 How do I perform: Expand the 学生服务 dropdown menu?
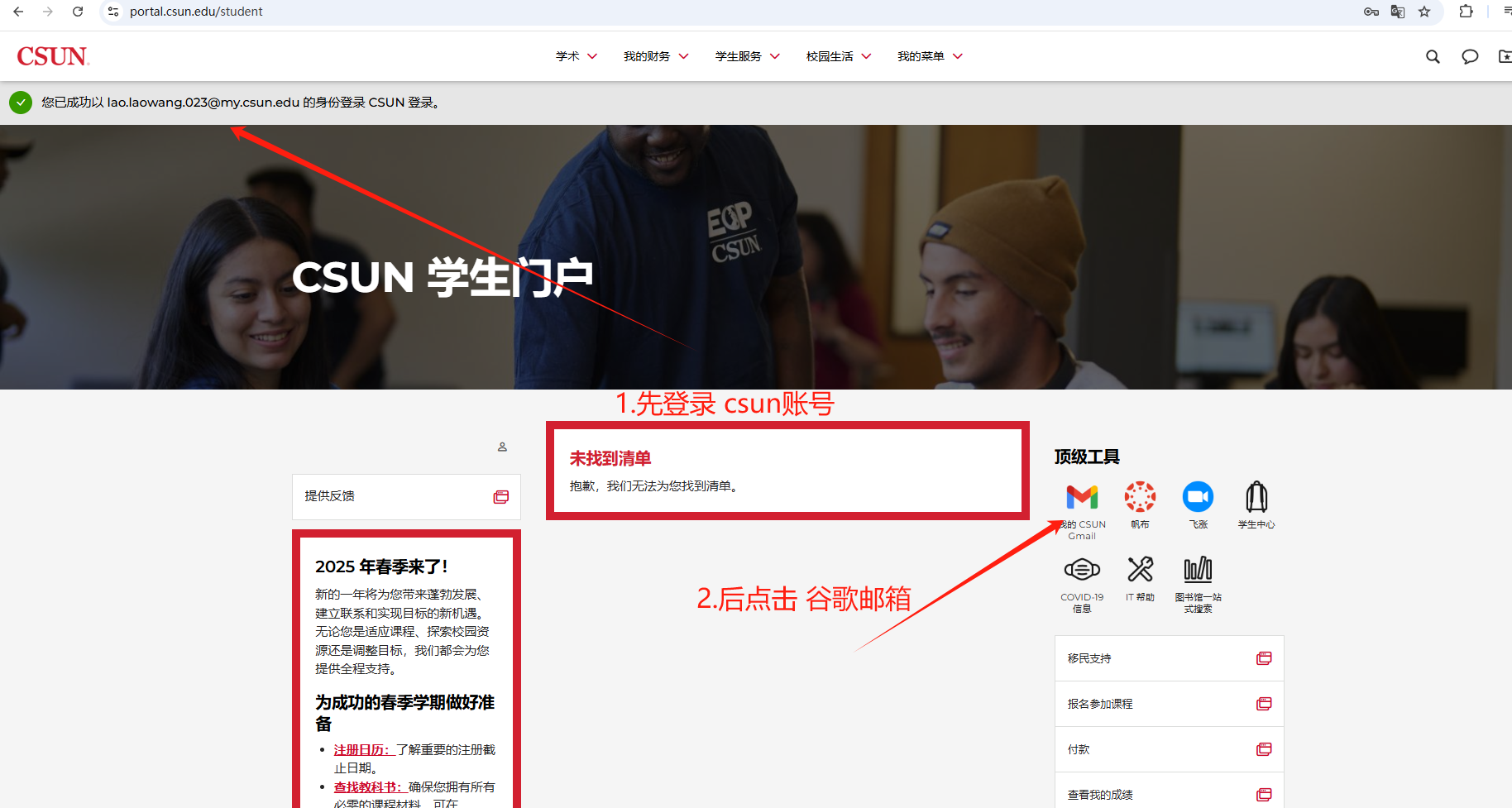click(x=747, y=57)
